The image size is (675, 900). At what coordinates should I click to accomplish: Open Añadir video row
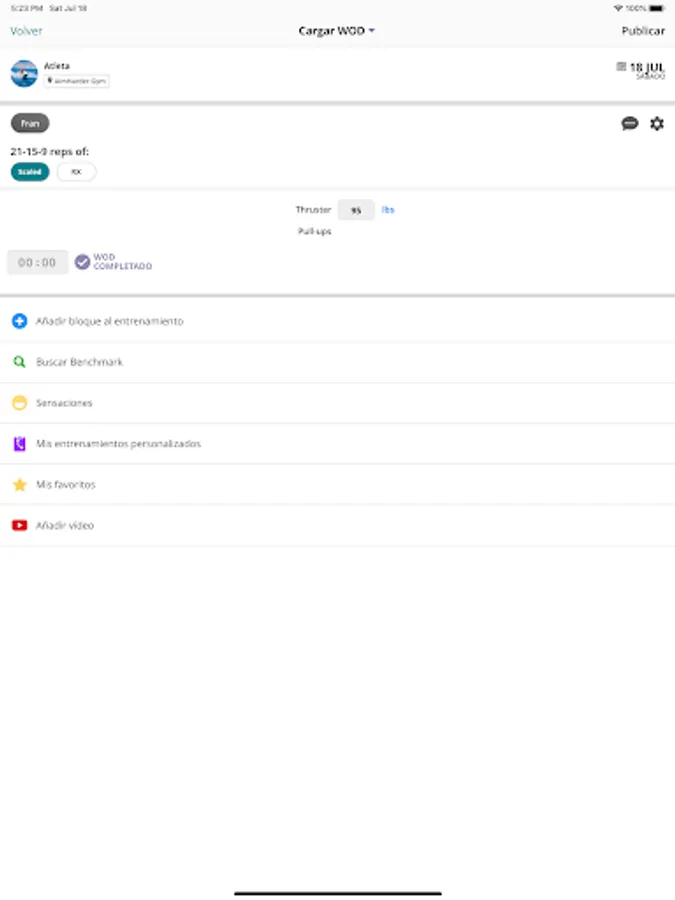tap(338, 525)
